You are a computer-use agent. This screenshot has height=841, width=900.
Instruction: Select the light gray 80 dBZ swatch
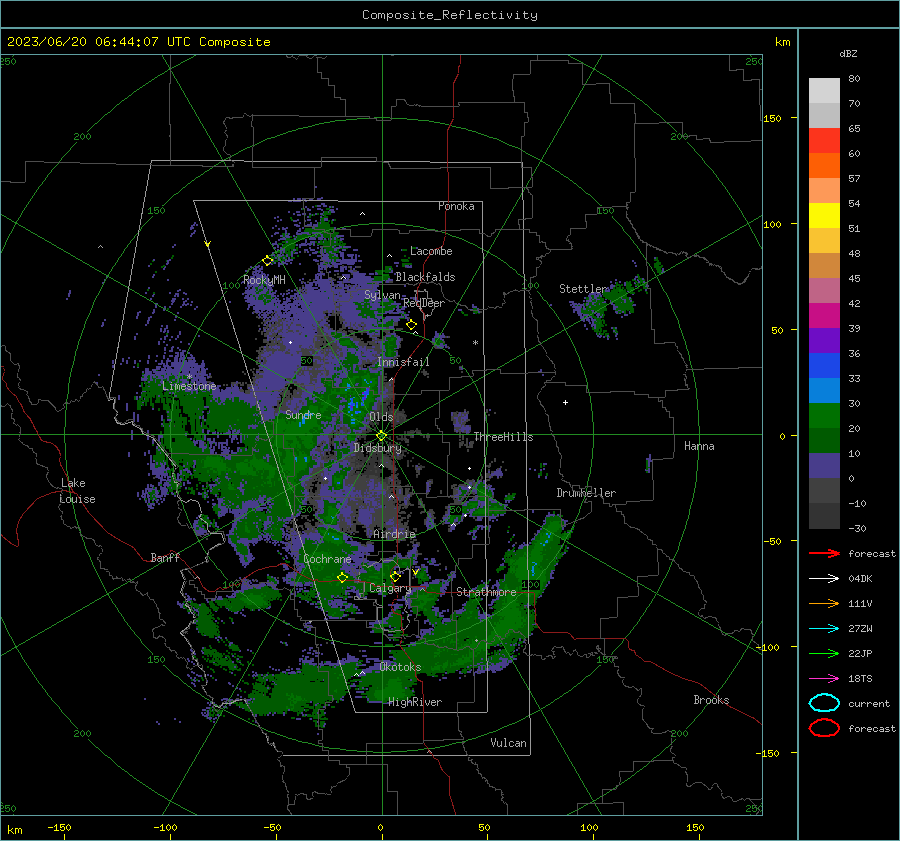824,90
